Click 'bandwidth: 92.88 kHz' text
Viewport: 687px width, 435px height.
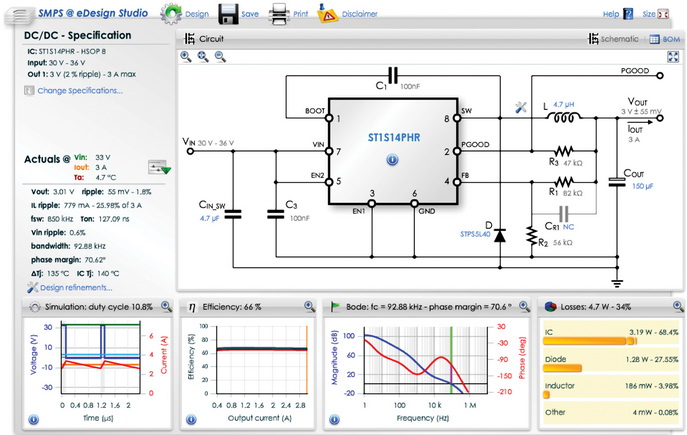pyautogui.click(x=68, y=246)
